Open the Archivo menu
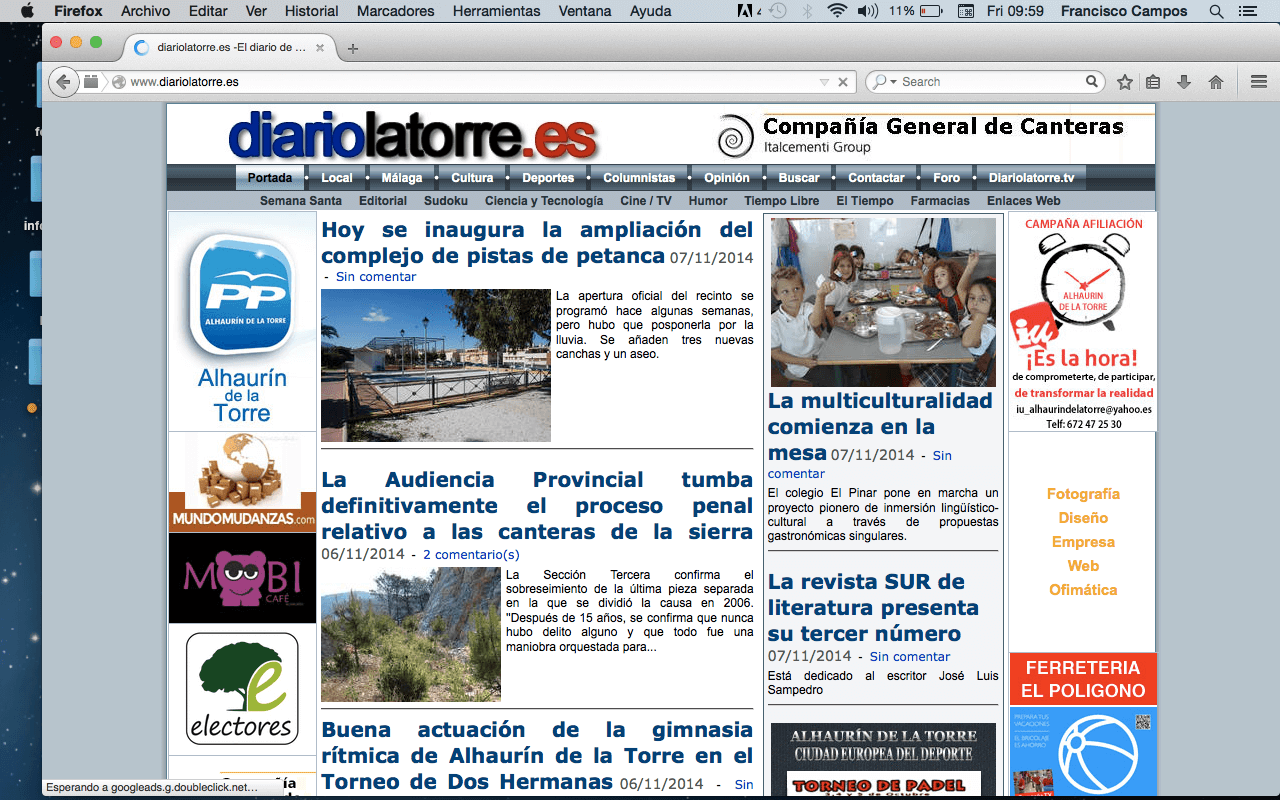The width and height of the screenshot is (1280, 800). coord(145,11)
